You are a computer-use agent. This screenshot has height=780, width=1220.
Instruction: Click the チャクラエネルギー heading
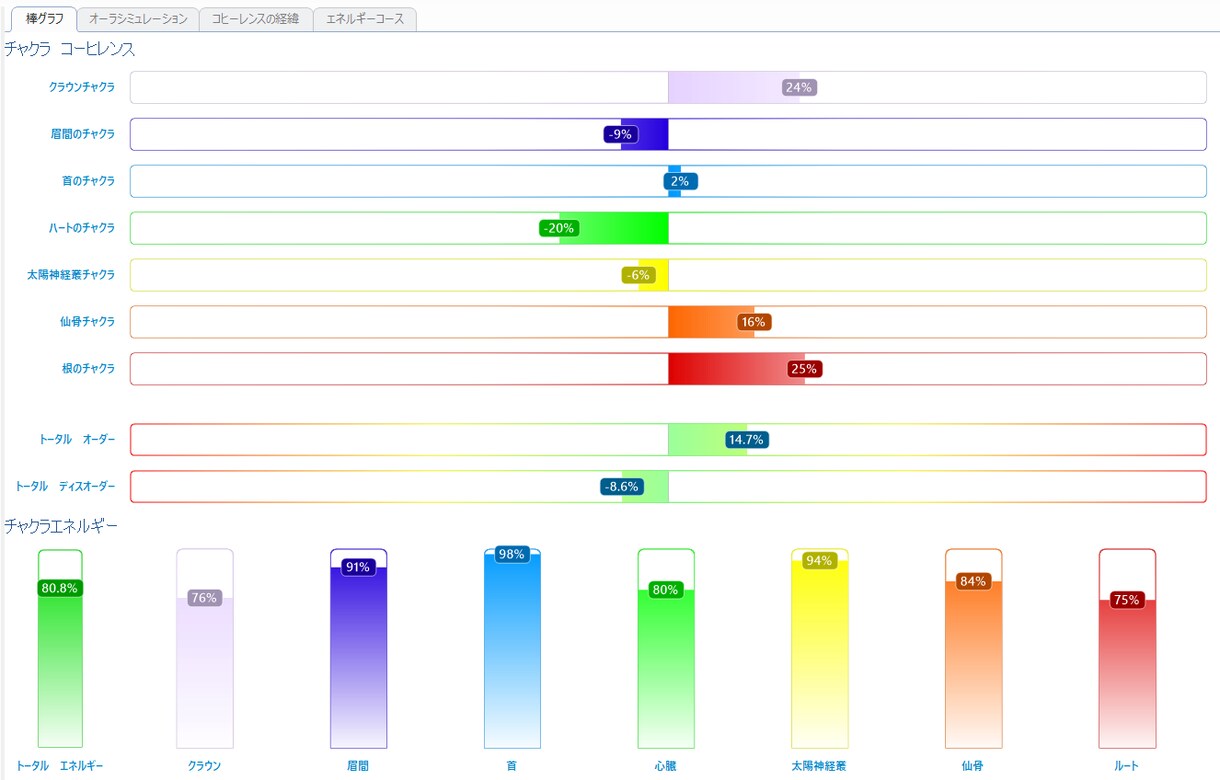(x=61, y=526)
